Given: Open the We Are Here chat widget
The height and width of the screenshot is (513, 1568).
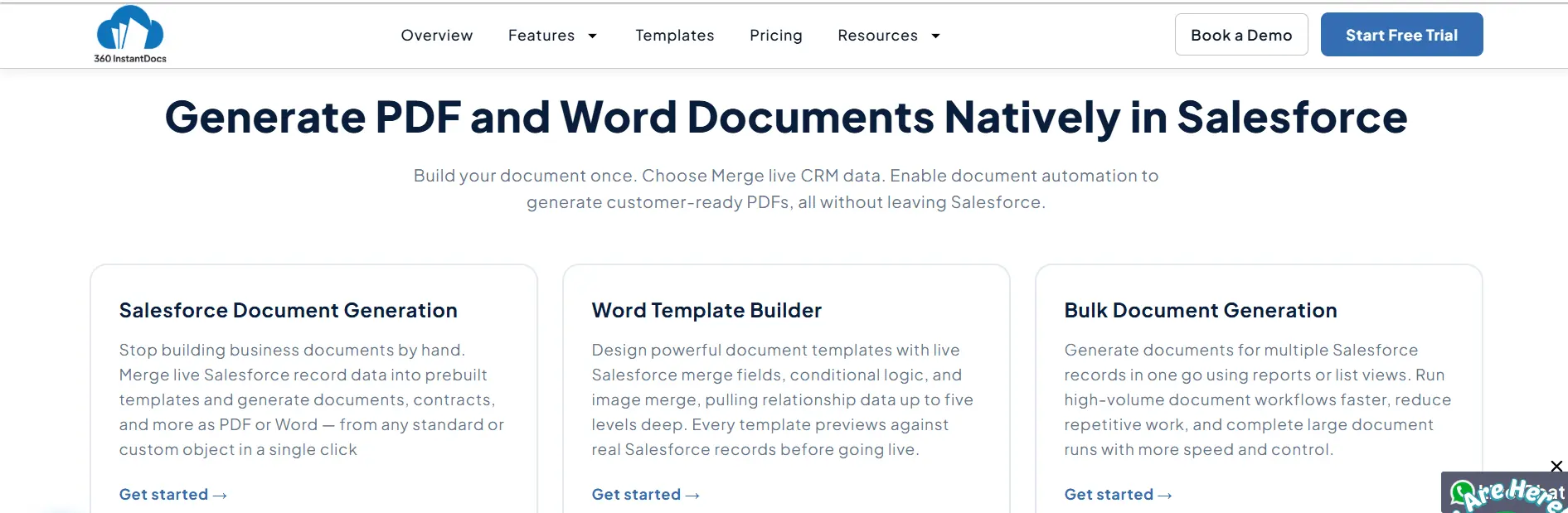Looking at the screenshot, I should 1504,494.
